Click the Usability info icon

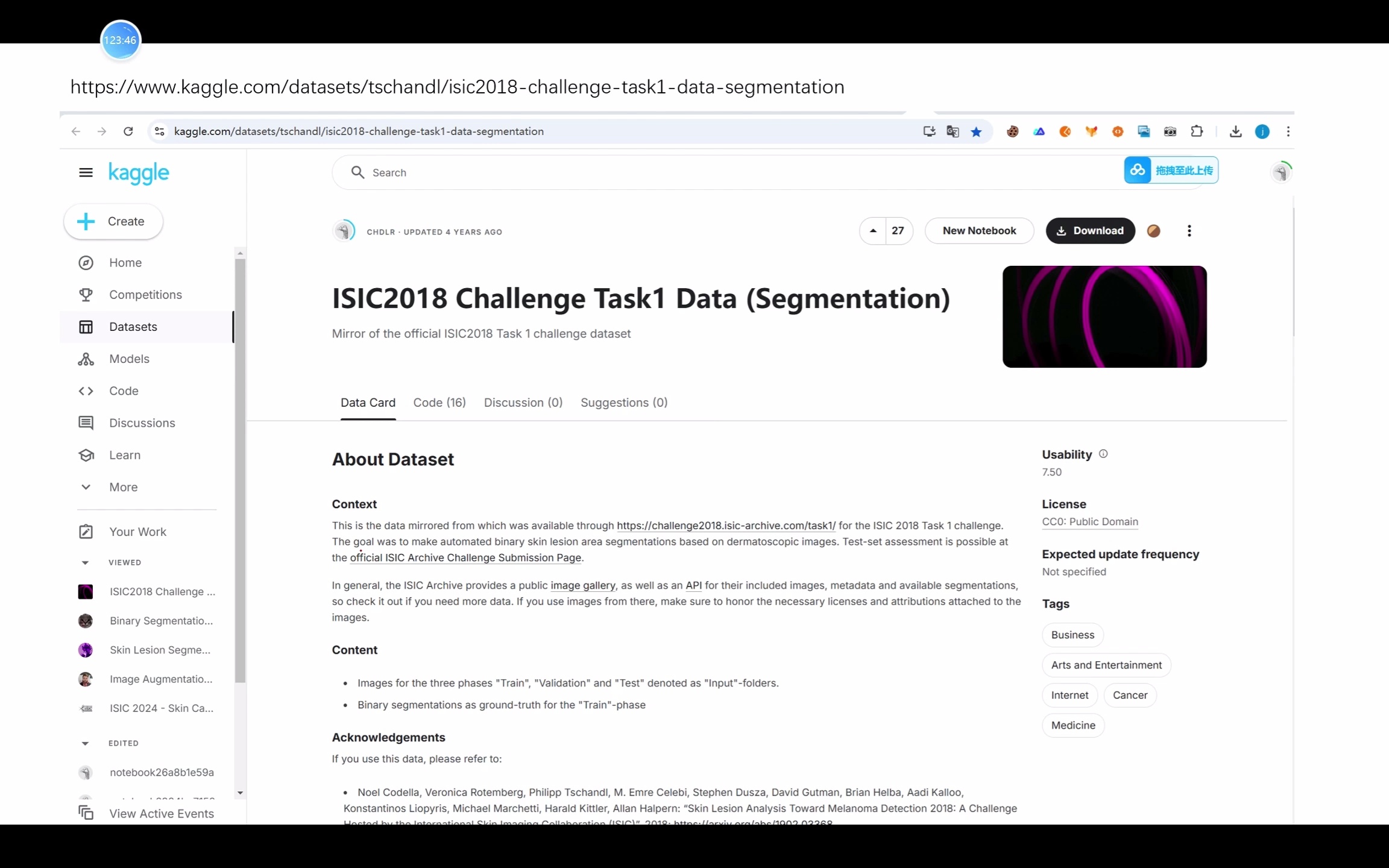pos(1103,454)
